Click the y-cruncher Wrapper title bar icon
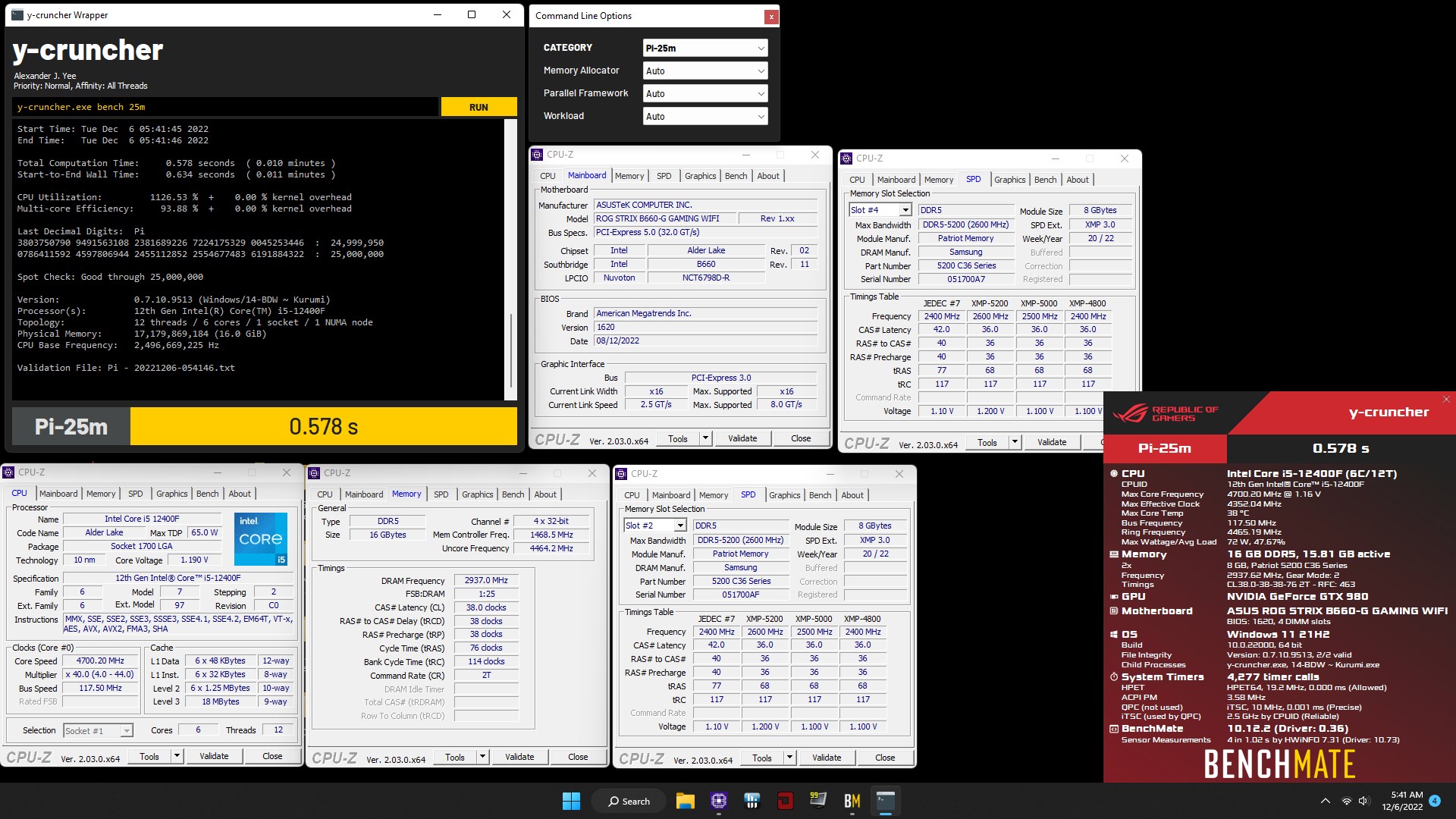 17,15
